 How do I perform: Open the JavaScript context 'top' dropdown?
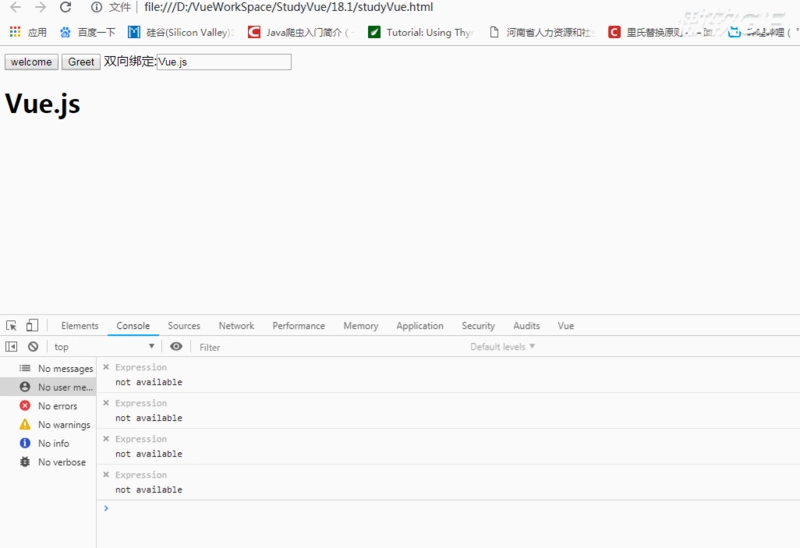pos(105,347)
